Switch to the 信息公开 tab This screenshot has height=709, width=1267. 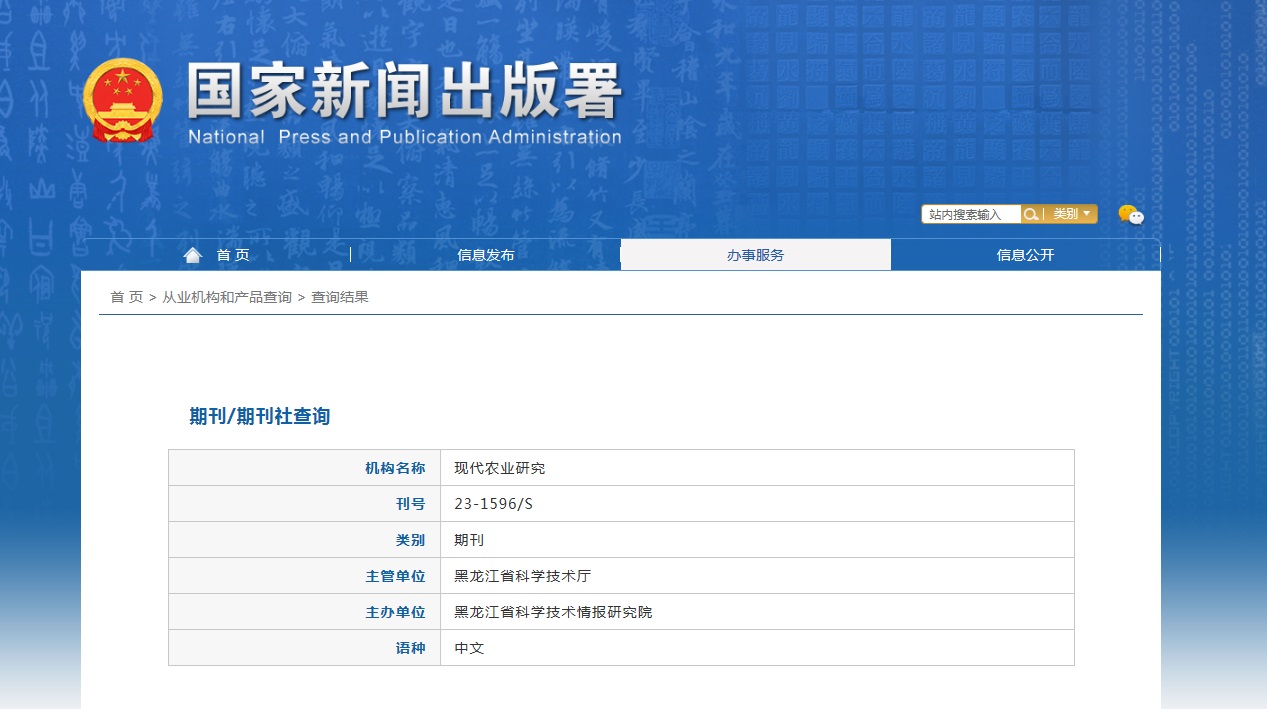[1025, 255]
